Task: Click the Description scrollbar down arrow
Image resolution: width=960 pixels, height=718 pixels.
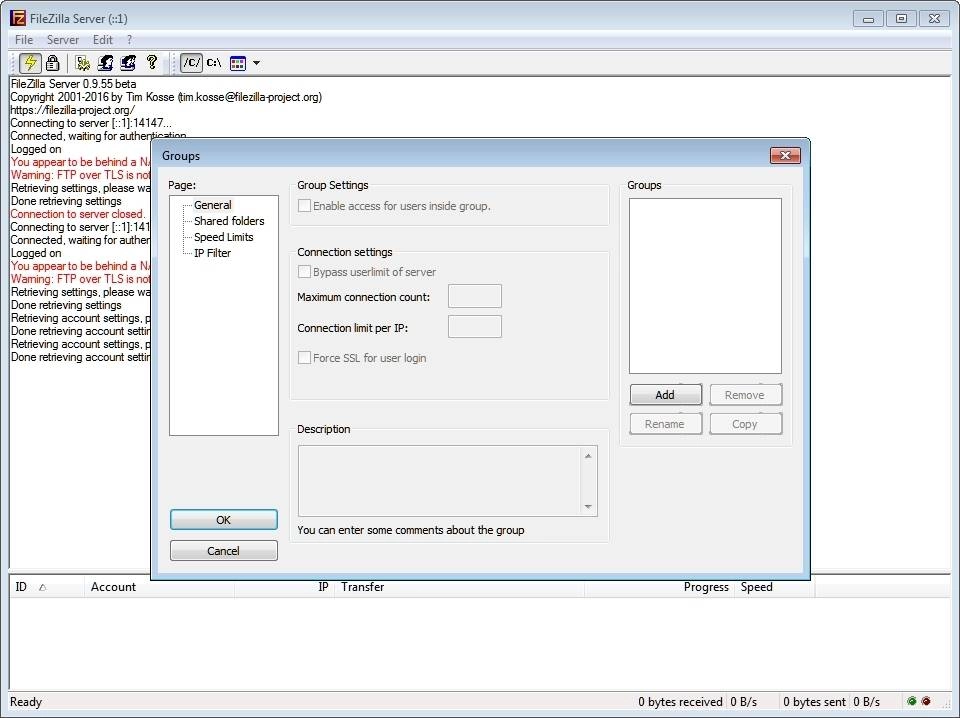Action: [x=588, y=506]
